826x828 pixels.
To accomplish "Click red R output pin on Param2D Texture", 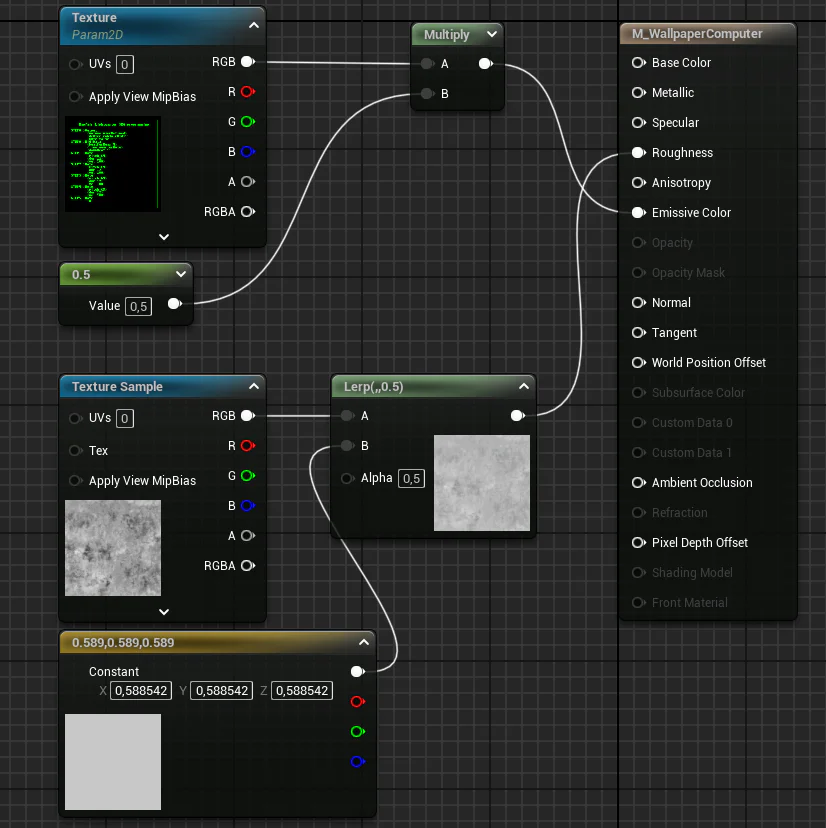I will [x=247, y=92].
